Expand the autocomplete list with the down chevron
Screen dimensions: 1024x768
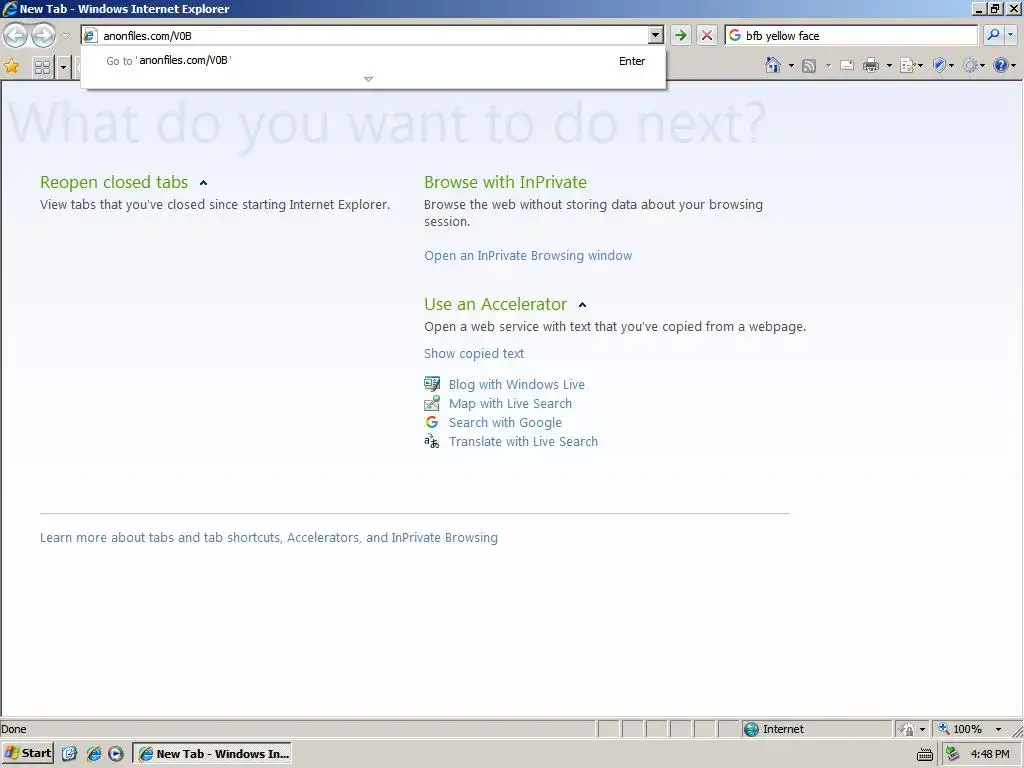368,79
